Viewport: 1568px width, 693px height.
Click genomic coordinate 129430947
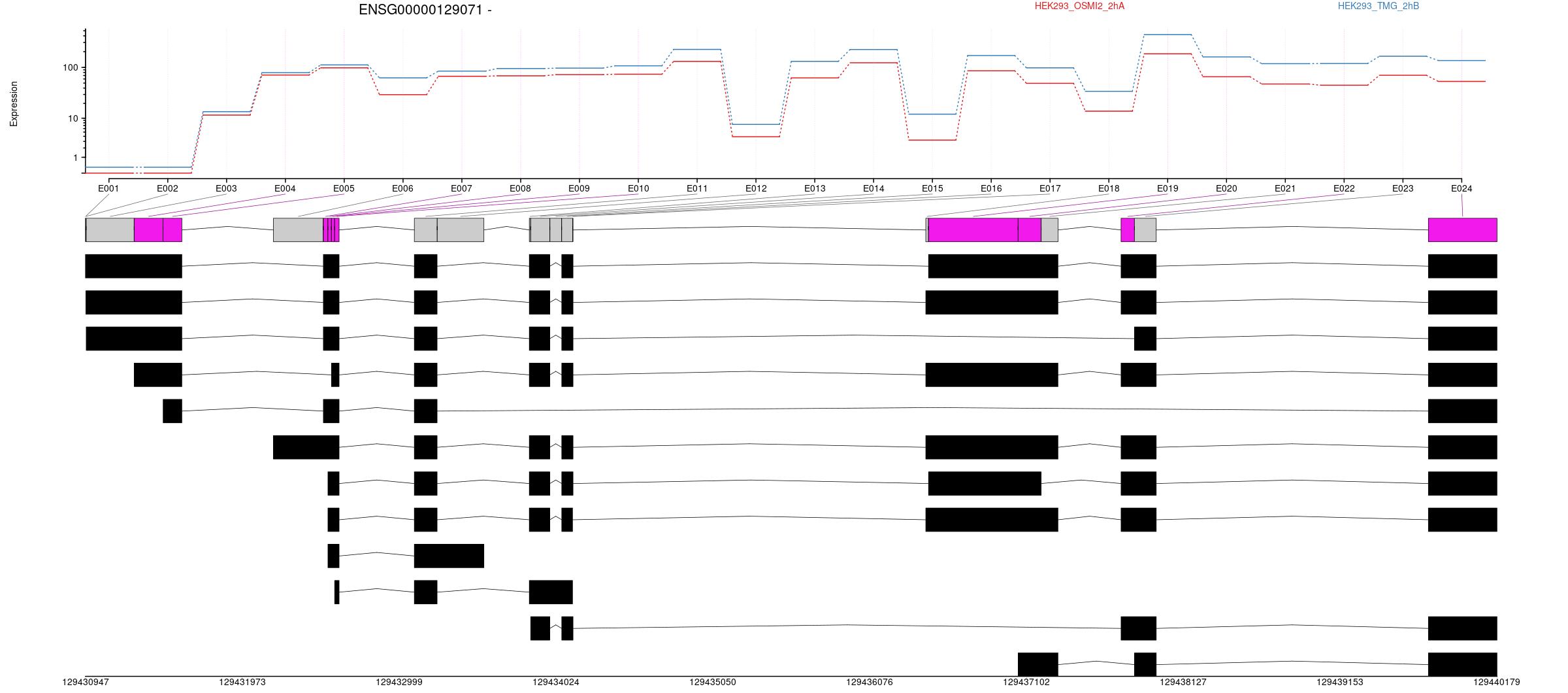pyautogui.click(x=86, y=682)
